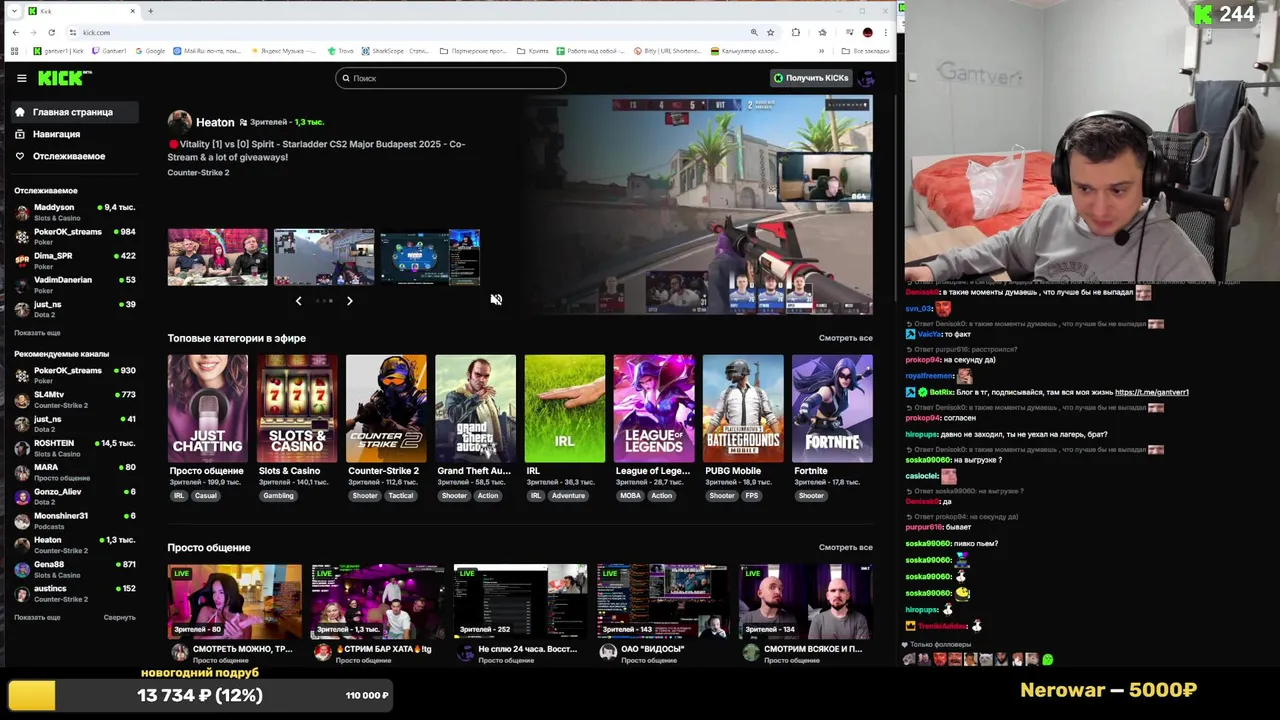Open the Fortnite category card
Viewport: 1280px width, 720px height.
coord(832,408)
